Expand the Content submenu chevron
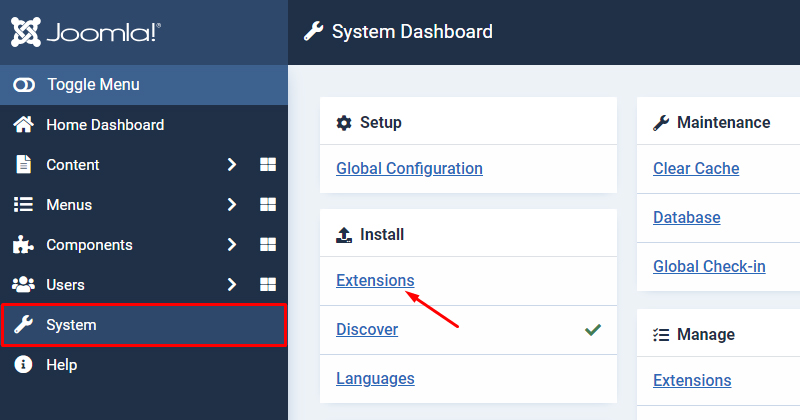 (231, 165)
